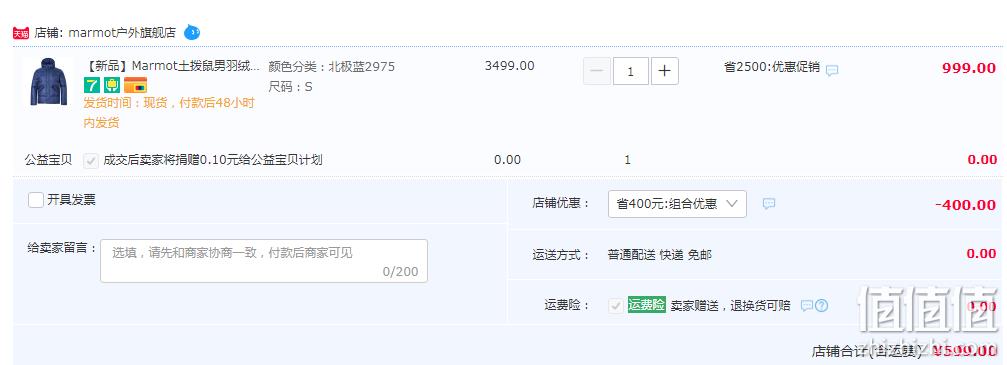Decrease quantity with the minus button
1007x365 pixels.
click(597, 71)
